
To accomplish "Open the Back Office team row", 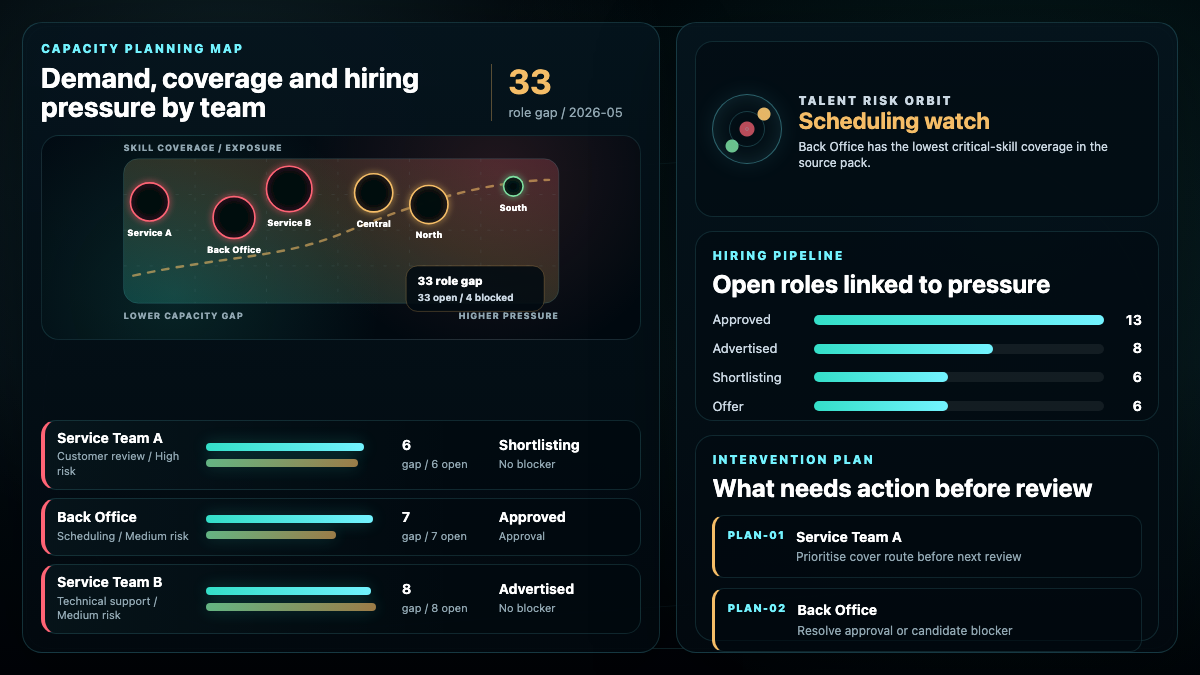I will pyautogui.click(x=341, y=527).
